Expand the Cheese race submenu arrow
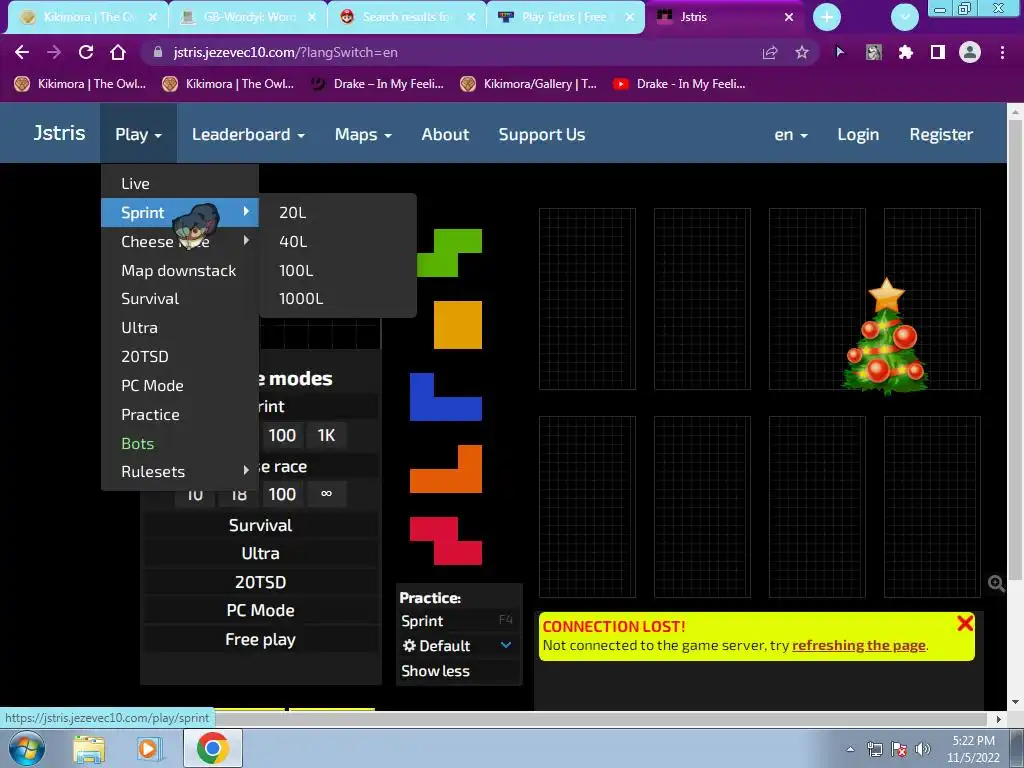Screen dimensions: 1024x768 point(246,240)
